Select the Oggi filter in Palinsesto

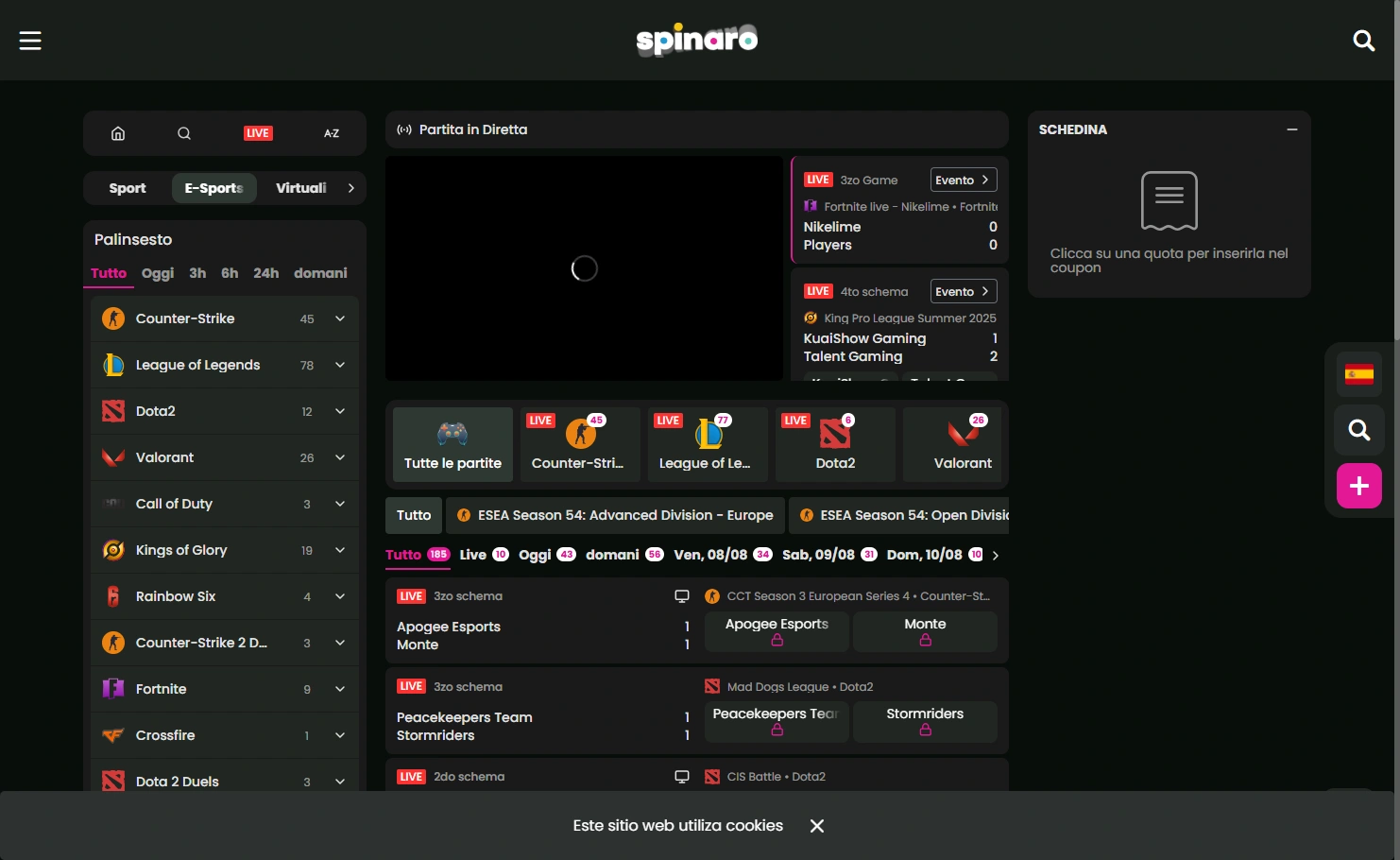point(158,273)
